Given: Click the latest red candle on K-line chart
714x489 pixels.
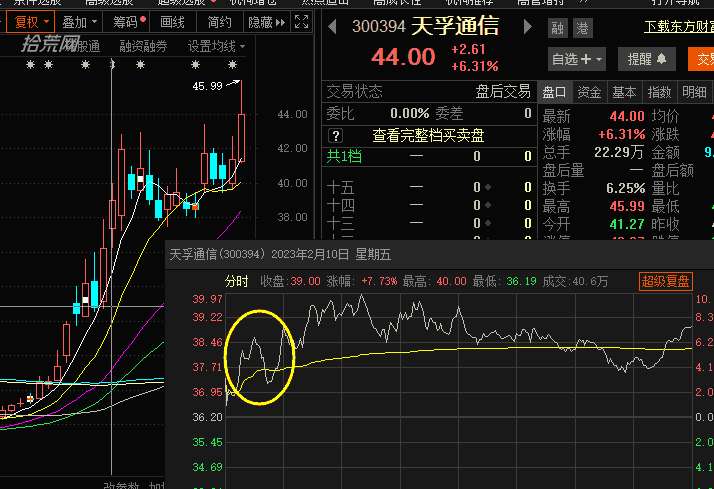Looking at the screenshot, I should [x=241, y=138].
